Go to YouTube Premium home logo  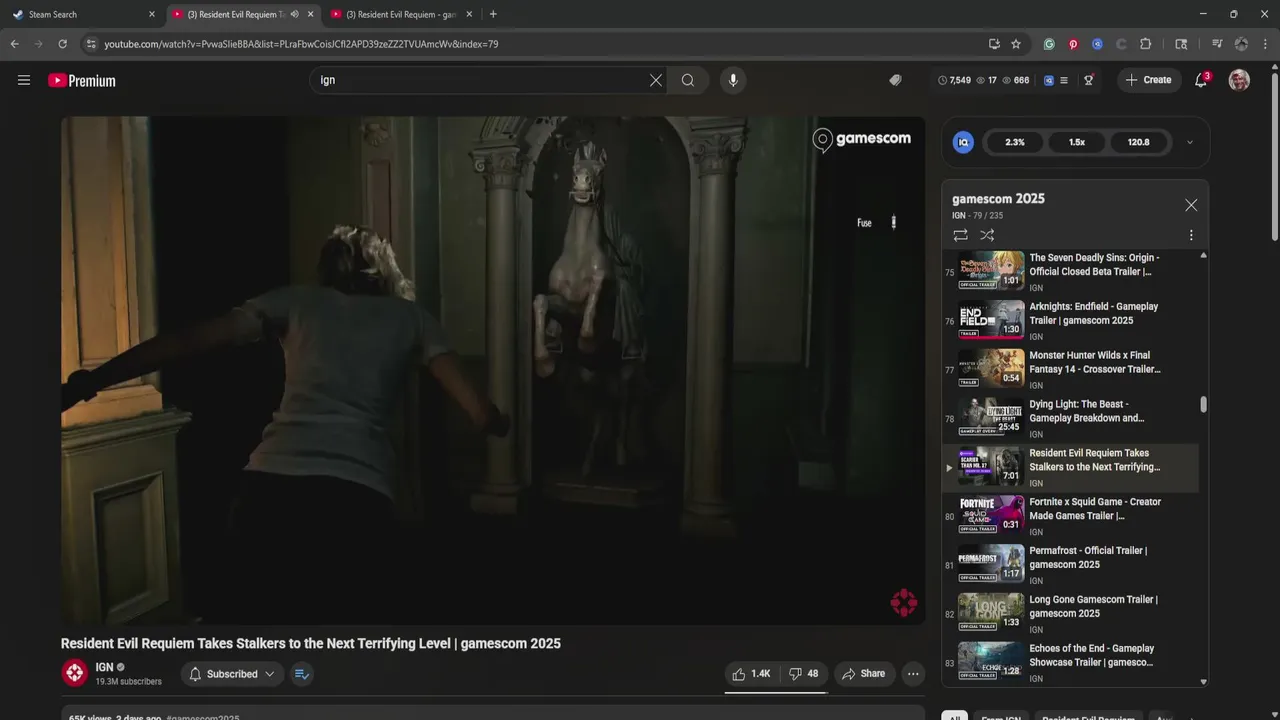tap(82, 81)
